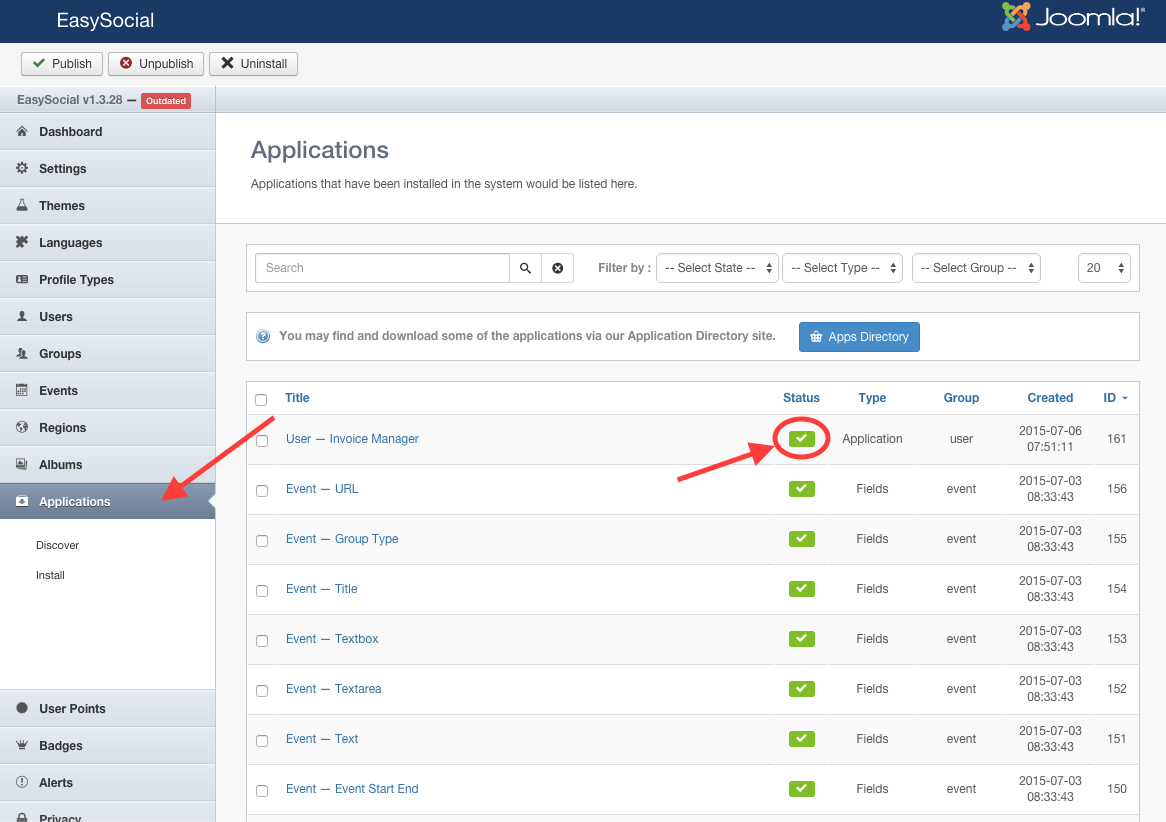Click the Alerts exclamation icon
Viewport: 1166px width, 822px height.
[22, 782]
